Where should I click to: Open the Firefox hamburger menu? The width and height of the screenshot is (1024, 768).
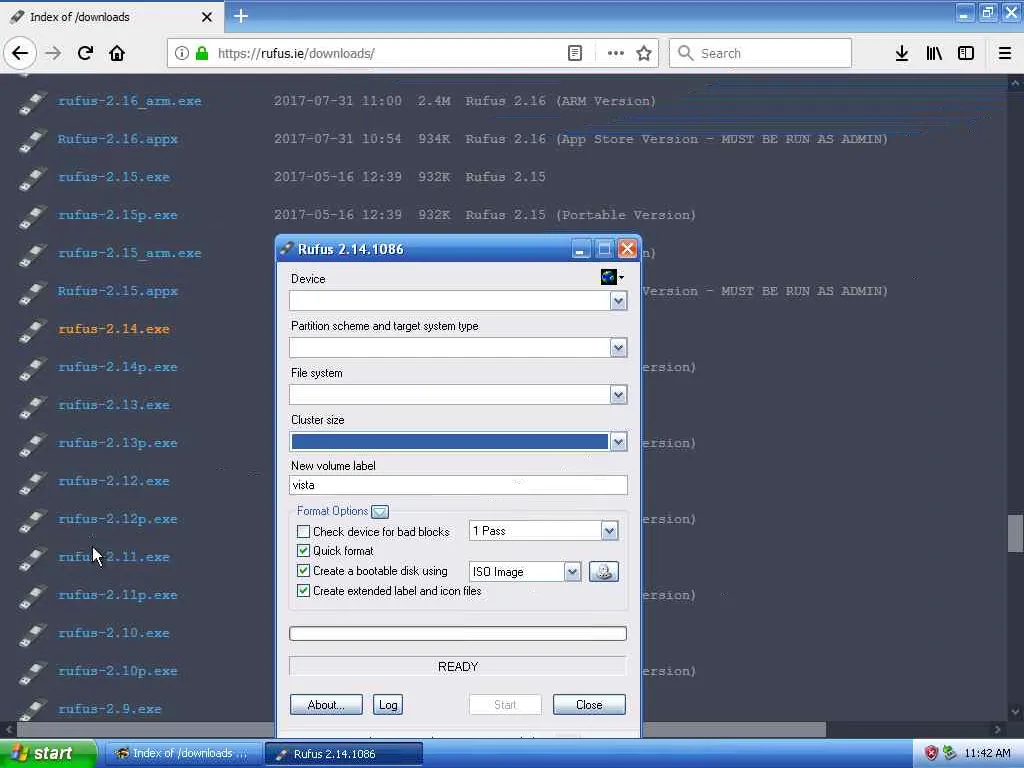pos(1005,54)
